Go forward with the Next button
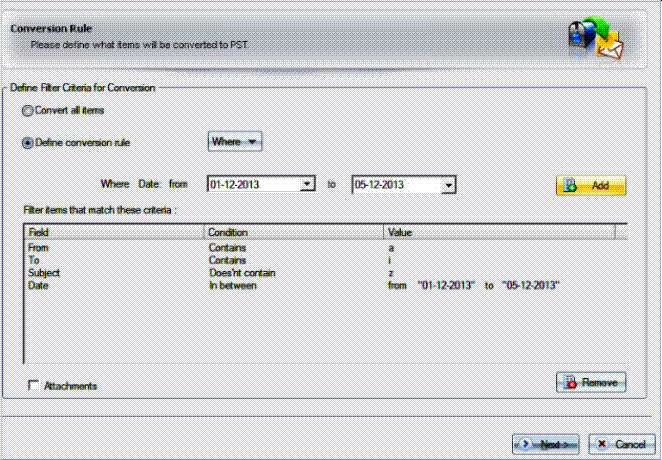 click(546, 444)
